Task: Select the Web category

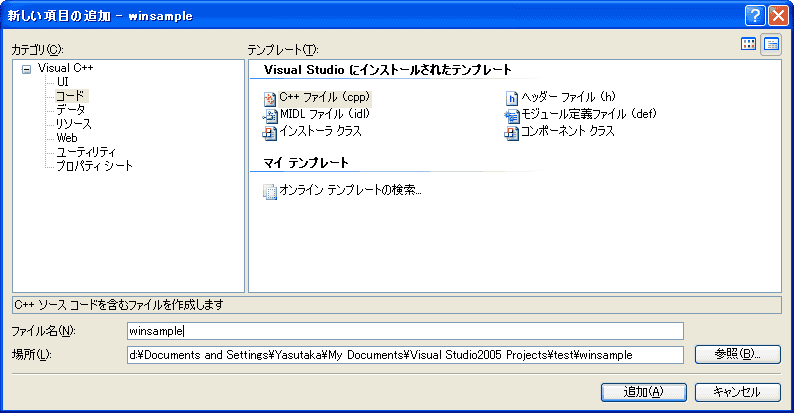Action: click(67, 138)
